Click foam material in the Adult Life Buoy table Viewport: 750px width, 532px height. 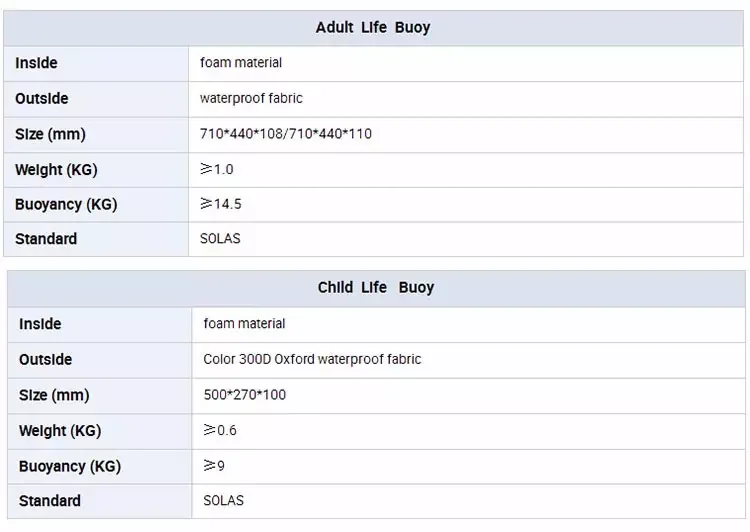click(x=241, y=63)
